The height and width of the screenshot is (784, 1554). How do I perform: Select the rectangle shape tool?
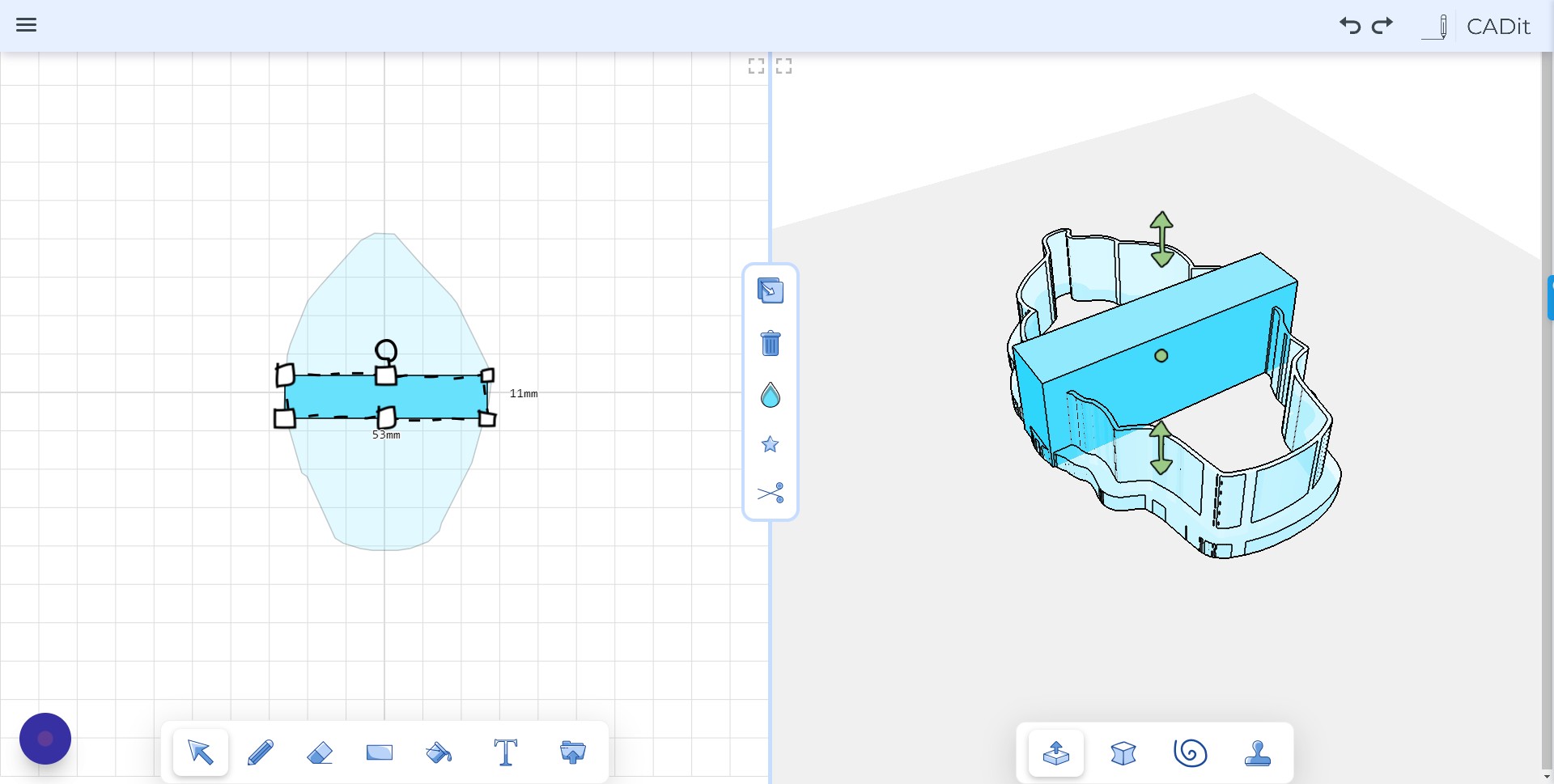click(380, 752)
